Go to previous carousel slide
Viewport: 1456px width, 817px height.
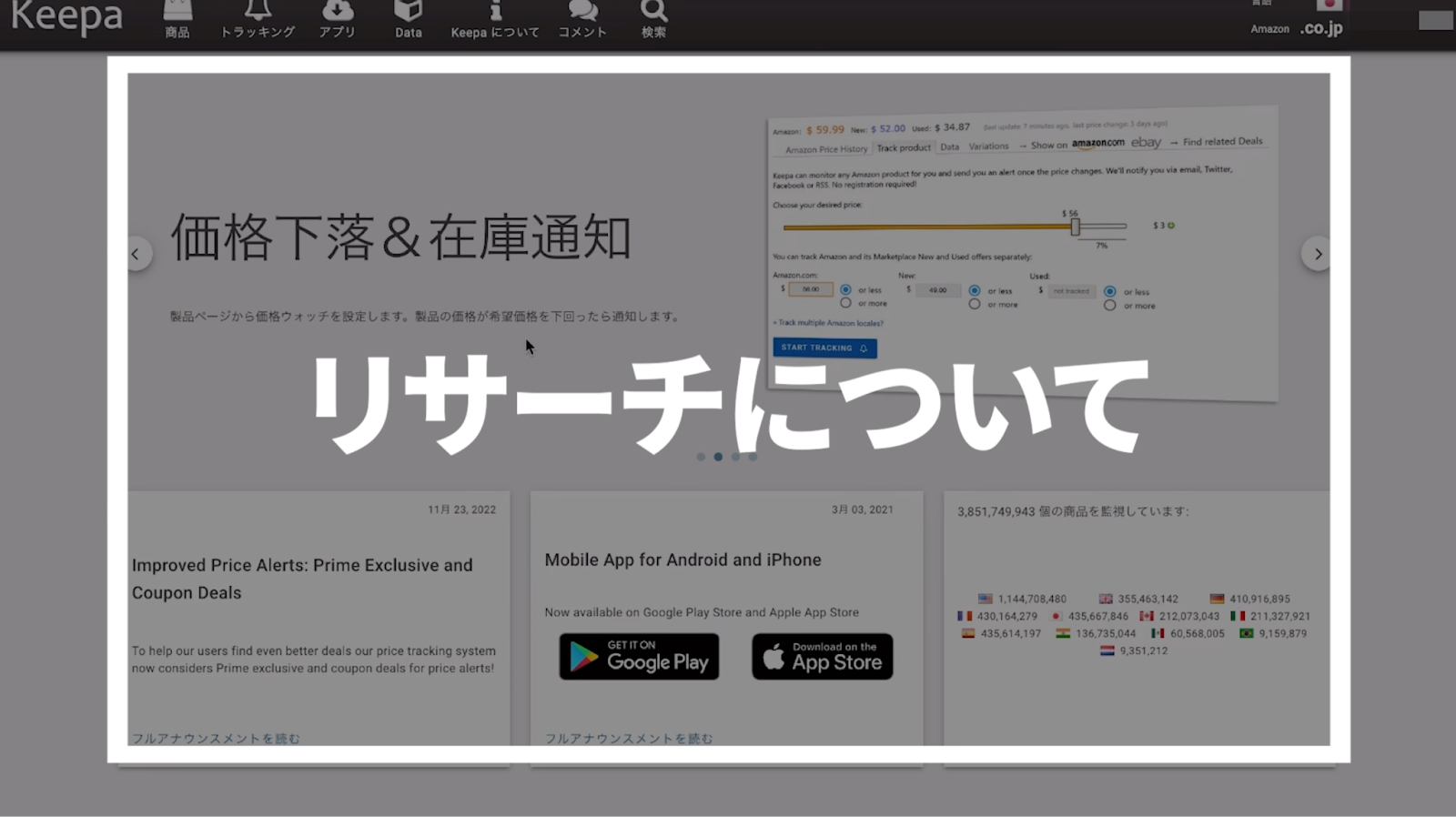(136, 255)
